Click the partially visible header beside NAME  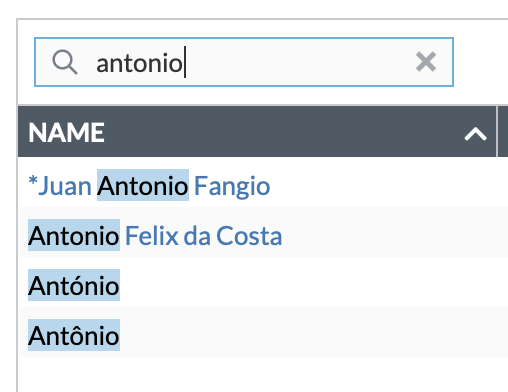click(503, 131)
